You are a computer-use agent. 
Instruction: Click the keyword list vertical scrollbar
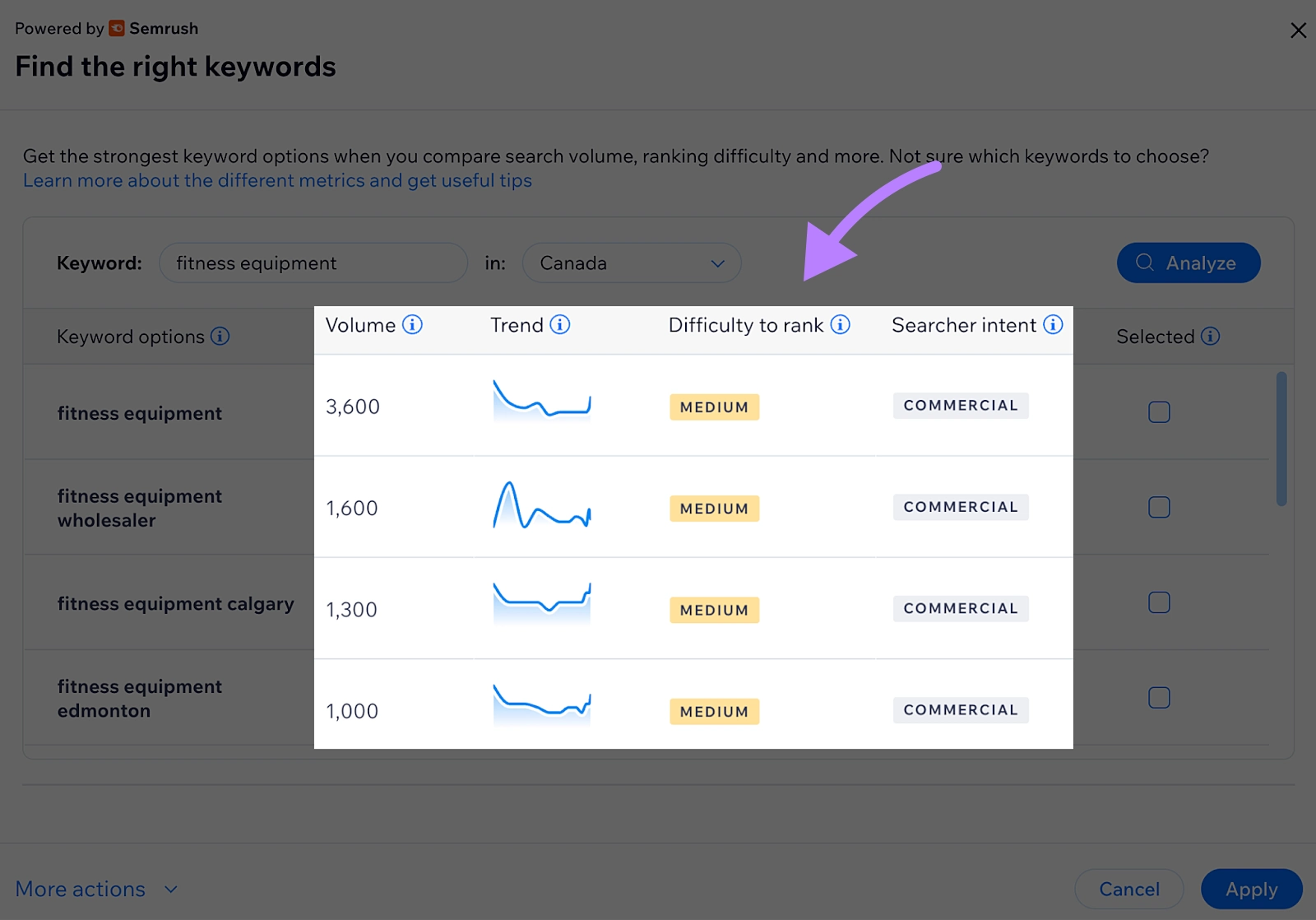click(x=1281, y=439)
